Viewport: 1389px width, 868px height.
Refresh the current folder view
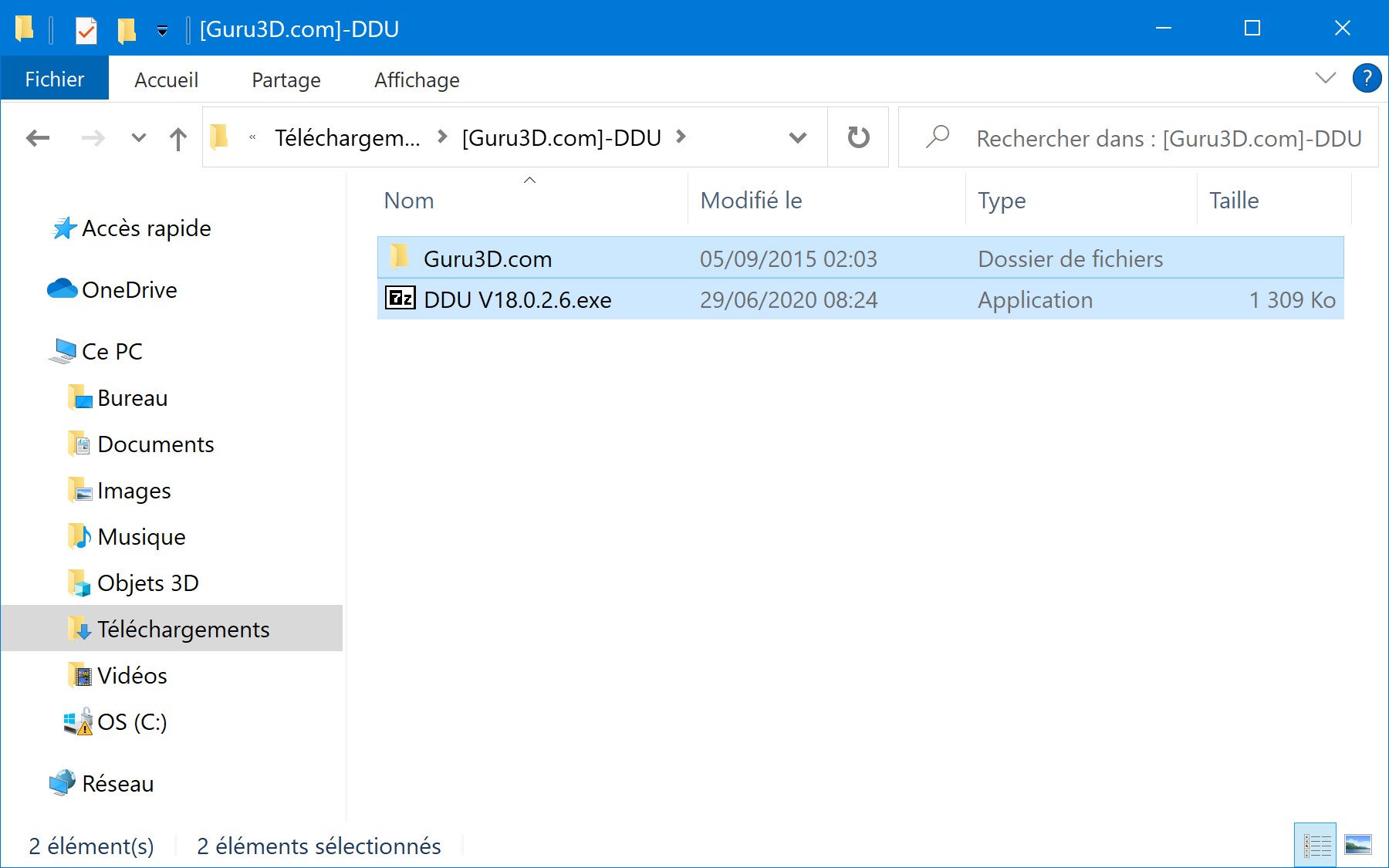[858, 137]
